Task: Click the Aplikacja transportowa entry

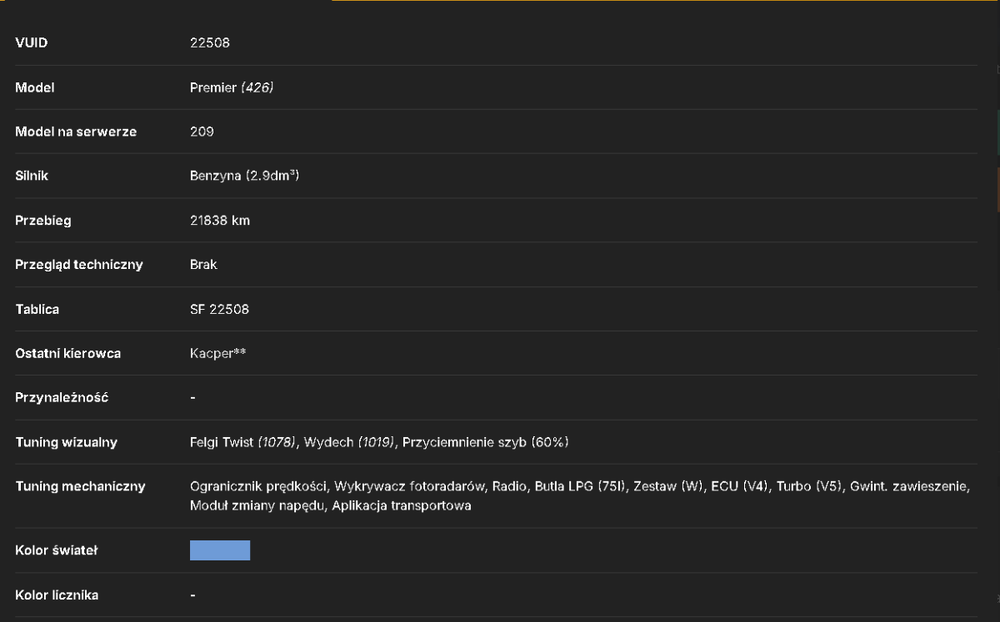Action: tap(402, 505)
